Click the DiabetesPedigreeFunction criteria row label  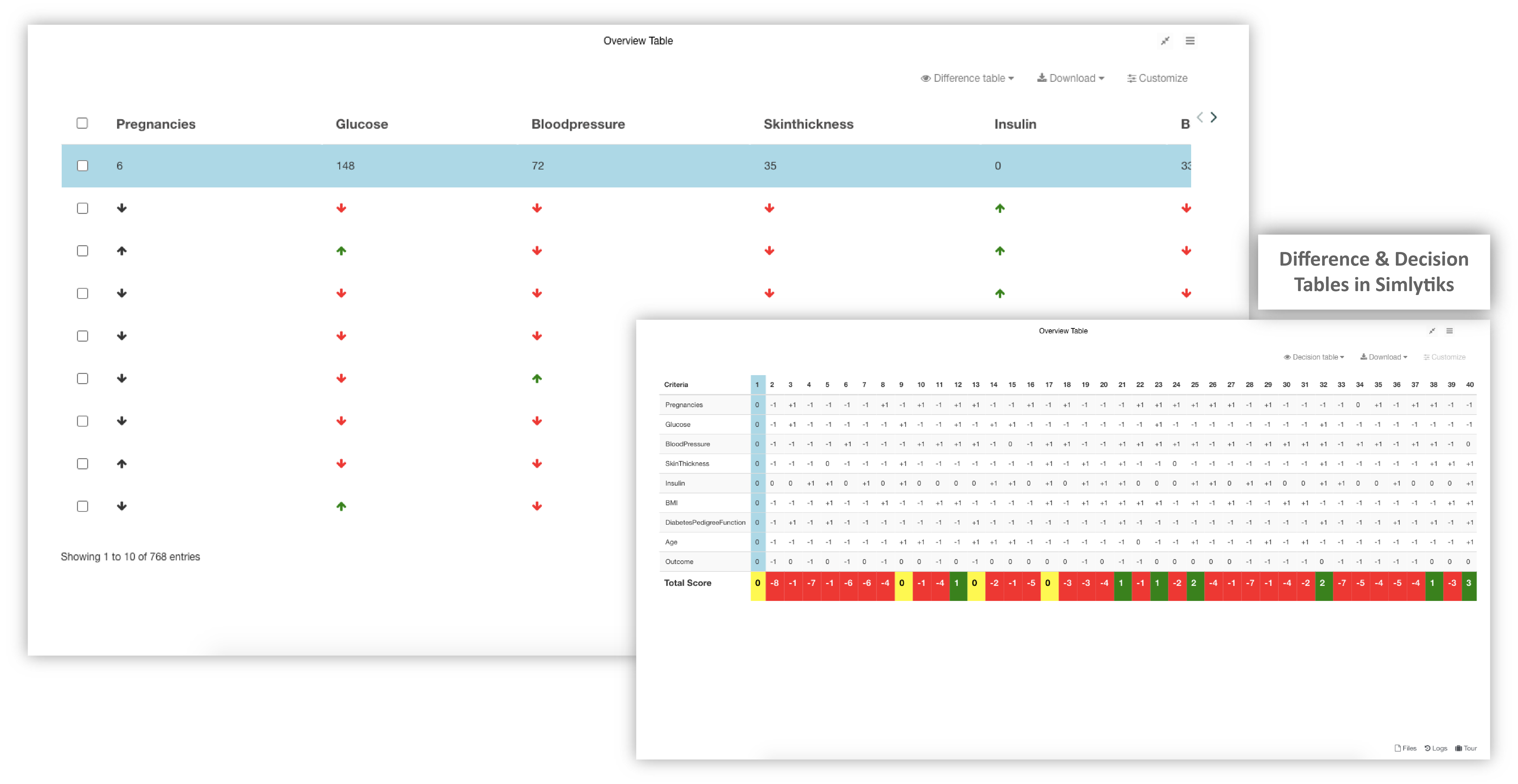(x=705, y=523)
